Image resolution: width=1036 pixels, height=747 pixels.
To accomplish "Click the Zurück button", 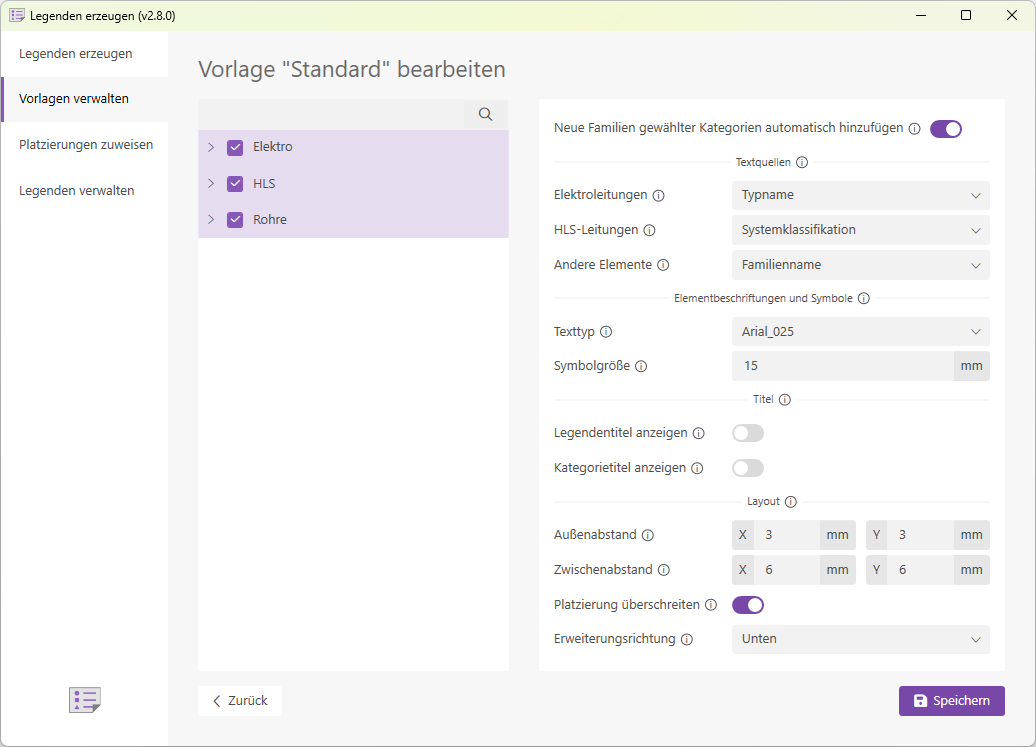I will (x=240, y=701).
